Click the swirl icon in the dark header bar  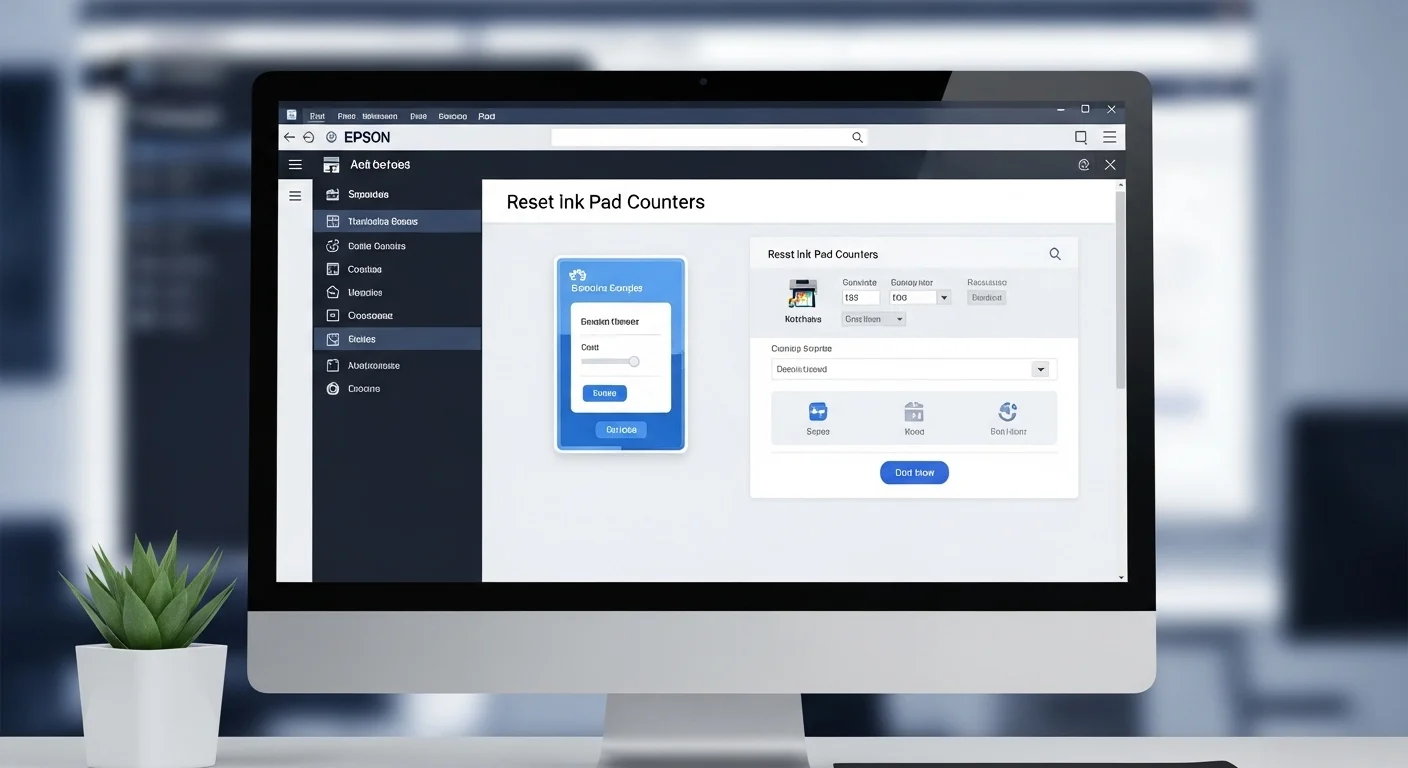[x=1083, y=165]
